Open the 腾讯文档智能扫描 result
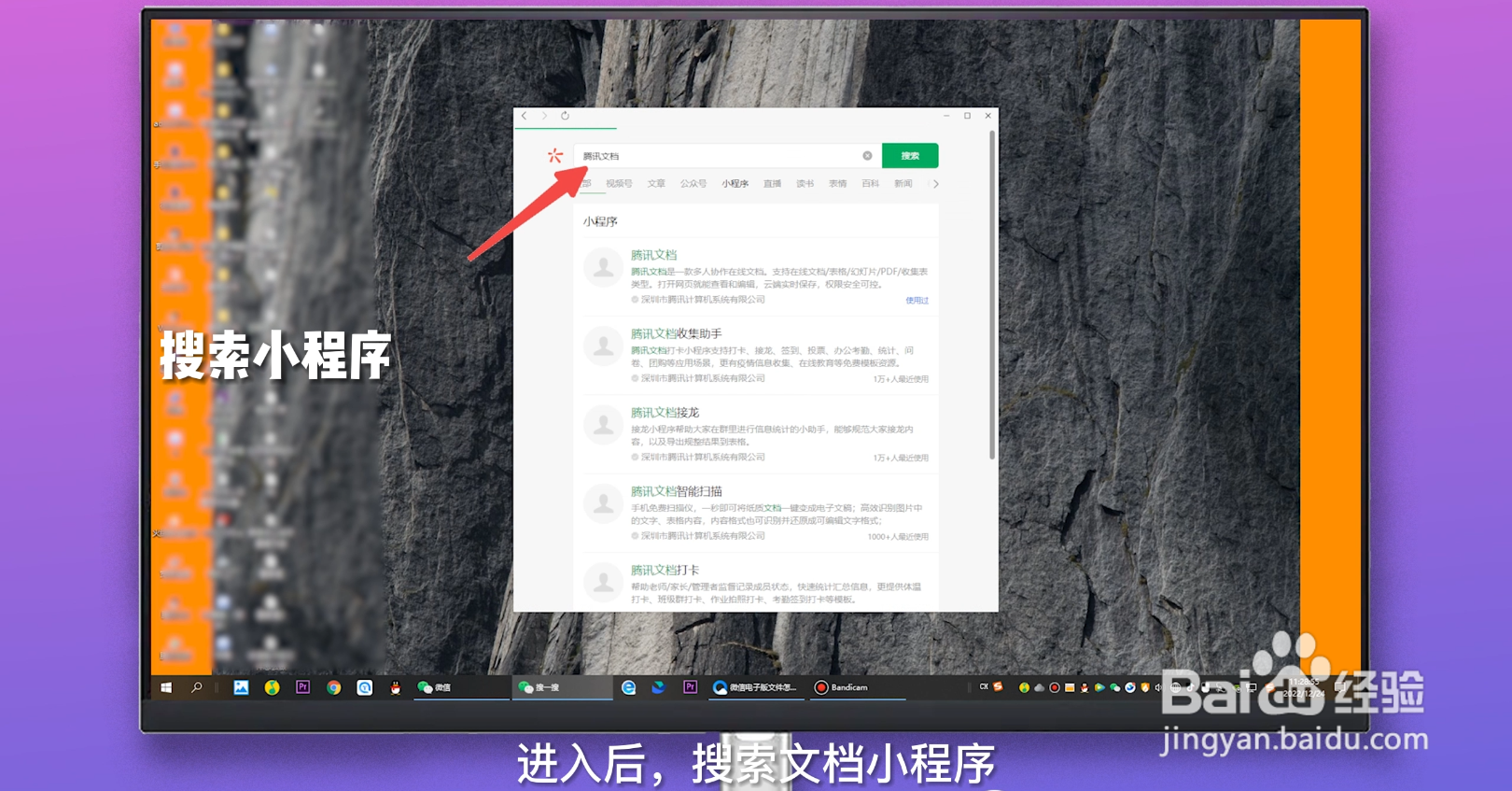The image size is (1512, 791). pos(677,491)
